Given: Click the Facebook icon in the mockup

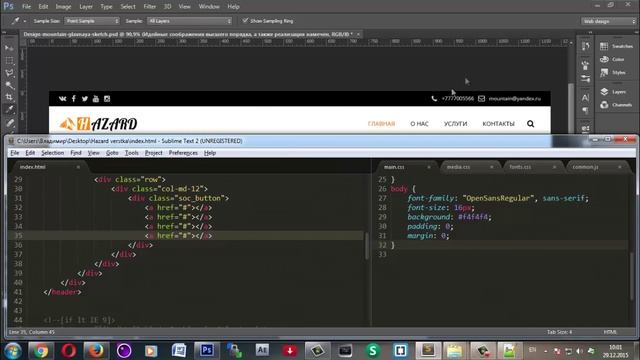Looking at the screenshot, I should coord(73,99).
